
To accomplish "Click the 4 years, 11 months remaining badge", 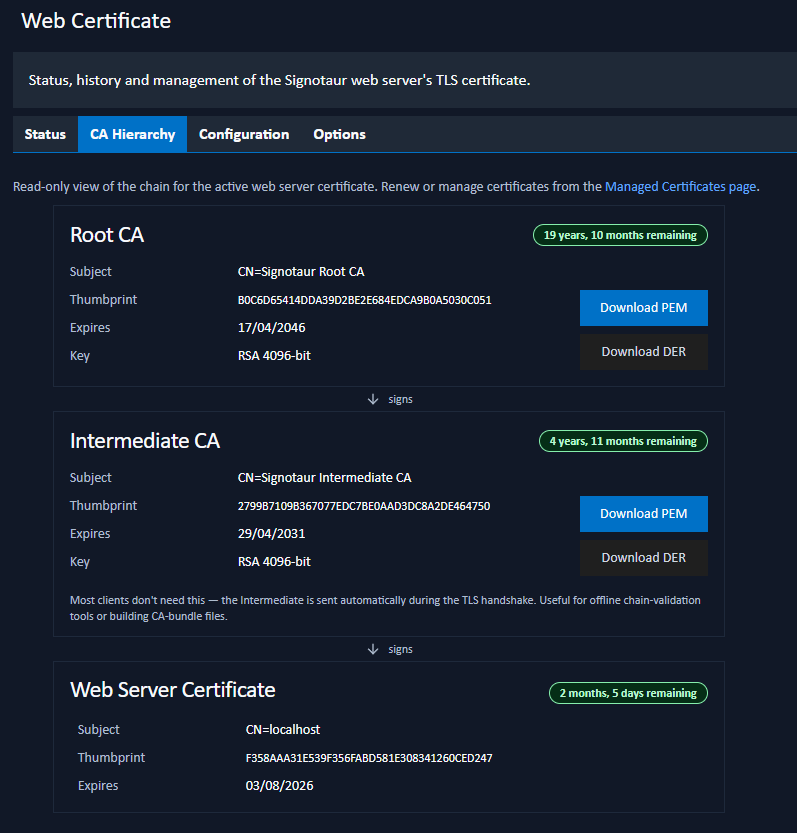I will point(623,441).
